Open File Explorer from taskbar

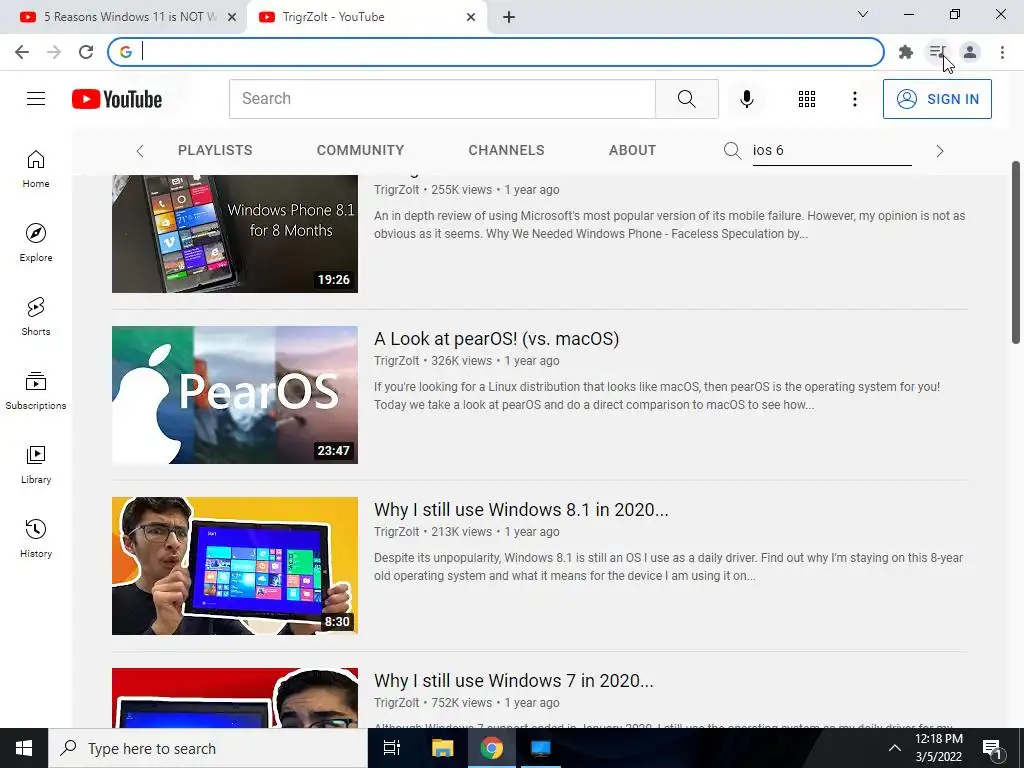click(442, 748)
